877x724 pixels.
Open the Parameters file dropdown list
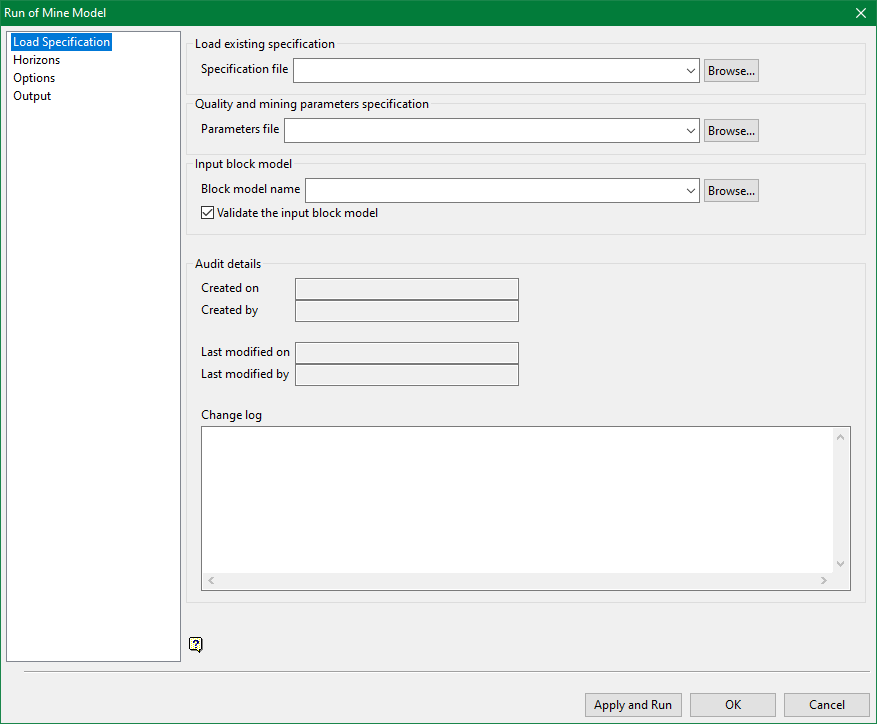click(691, 131)
